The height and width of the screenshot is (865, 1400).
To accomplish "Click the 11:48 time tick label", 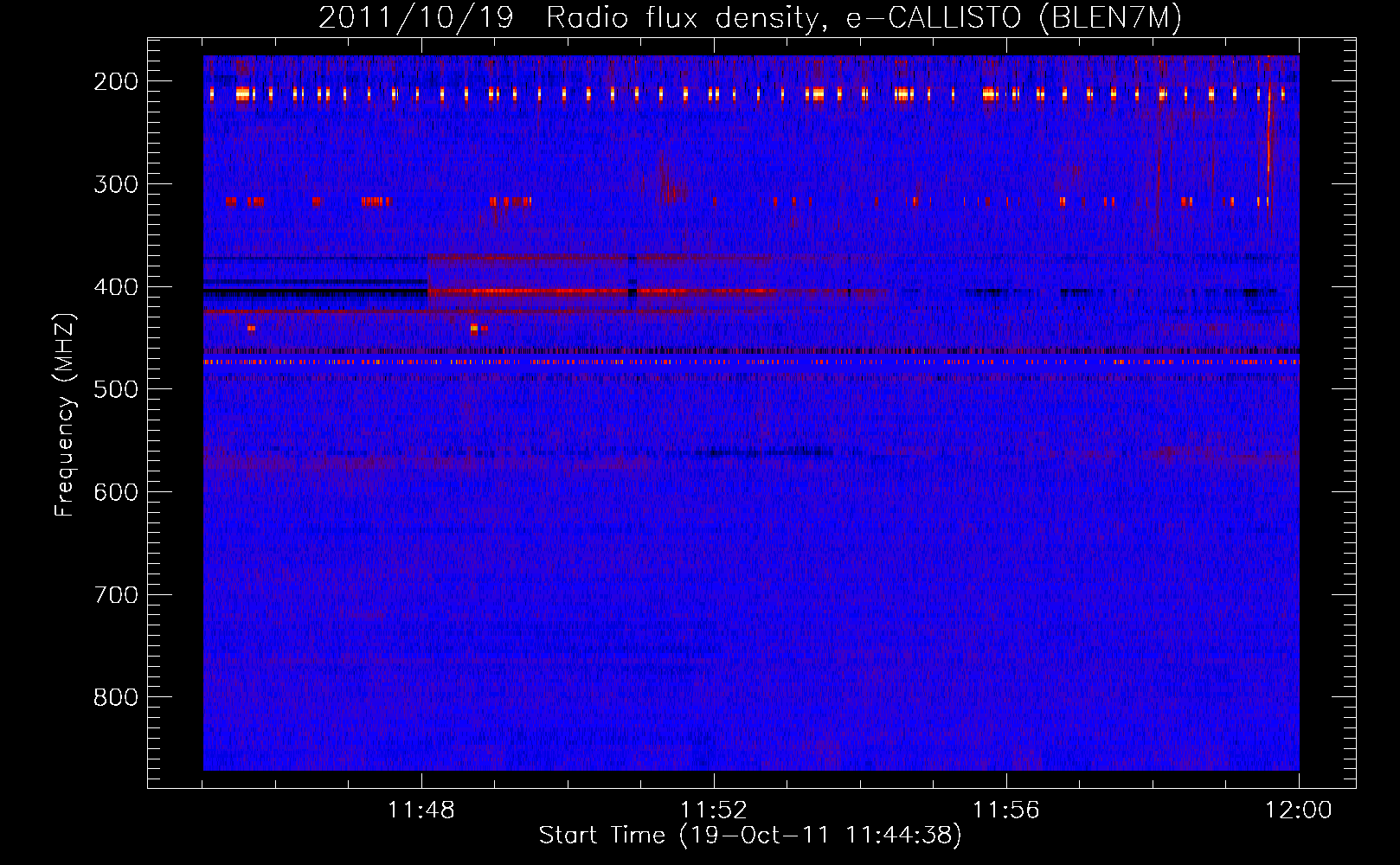I will pos(421,811).
